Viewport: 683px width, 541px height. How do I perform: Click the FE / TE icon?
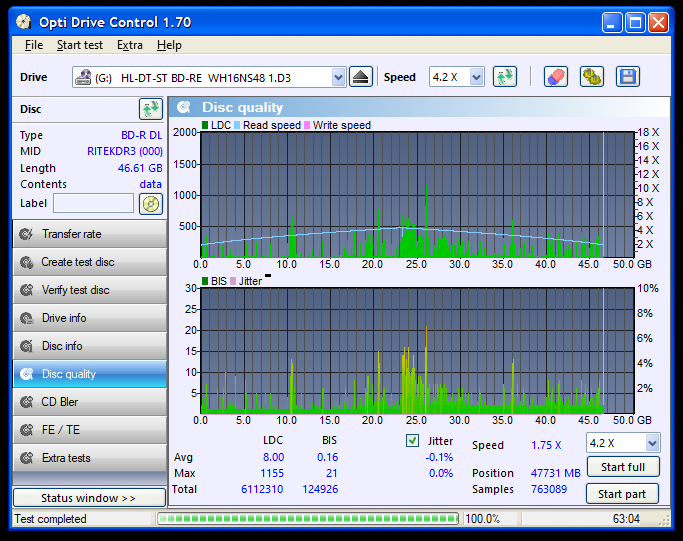click(x=27, y=430)
